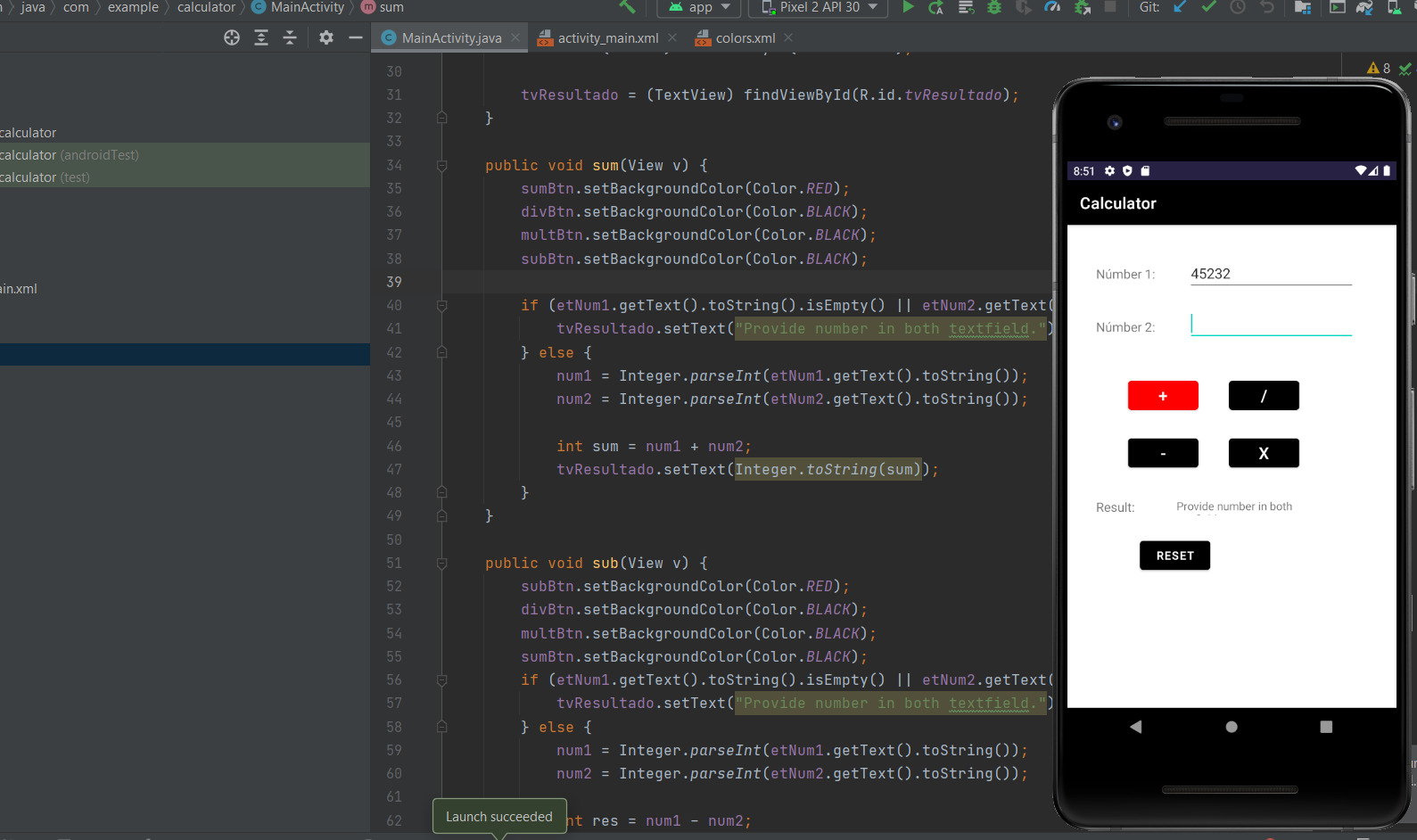The height and width of the screenshot is (840, 1417).
Task: Fold the if block at line 56
Action: pyautogui.click(x=441, y=679)
